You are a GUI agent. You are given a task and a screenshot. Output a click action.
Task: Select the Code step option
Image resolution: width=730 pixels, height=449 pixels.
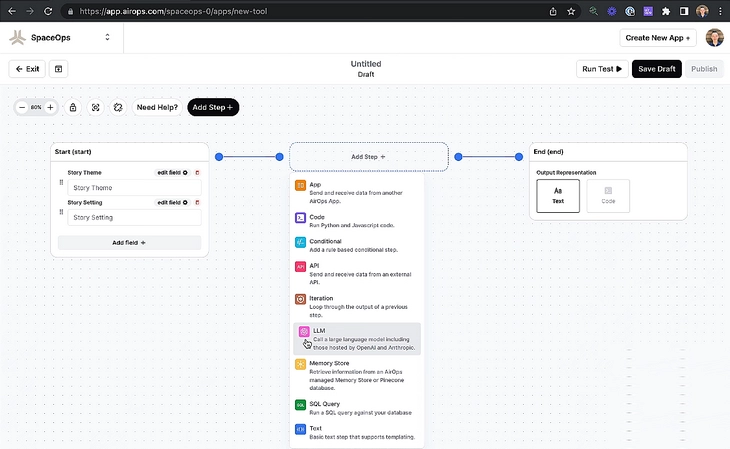[x=357, y=221]
